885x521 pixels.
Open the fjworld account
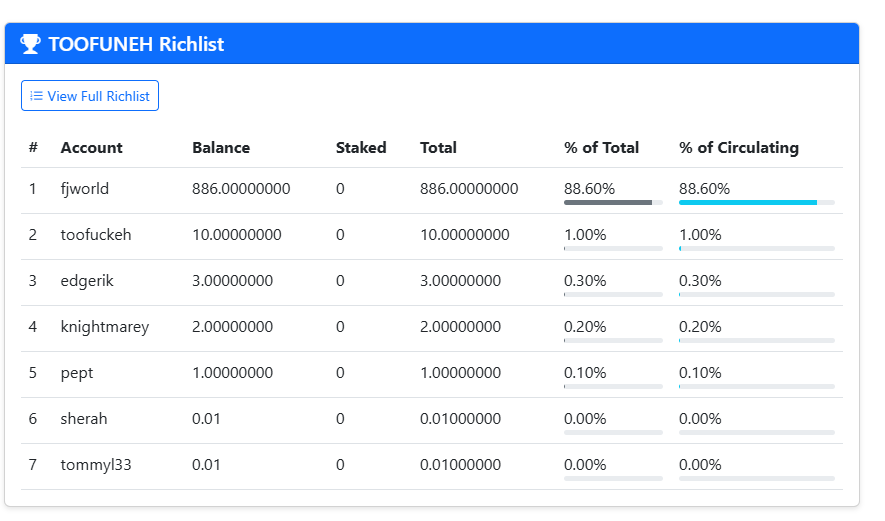point(85,189)
